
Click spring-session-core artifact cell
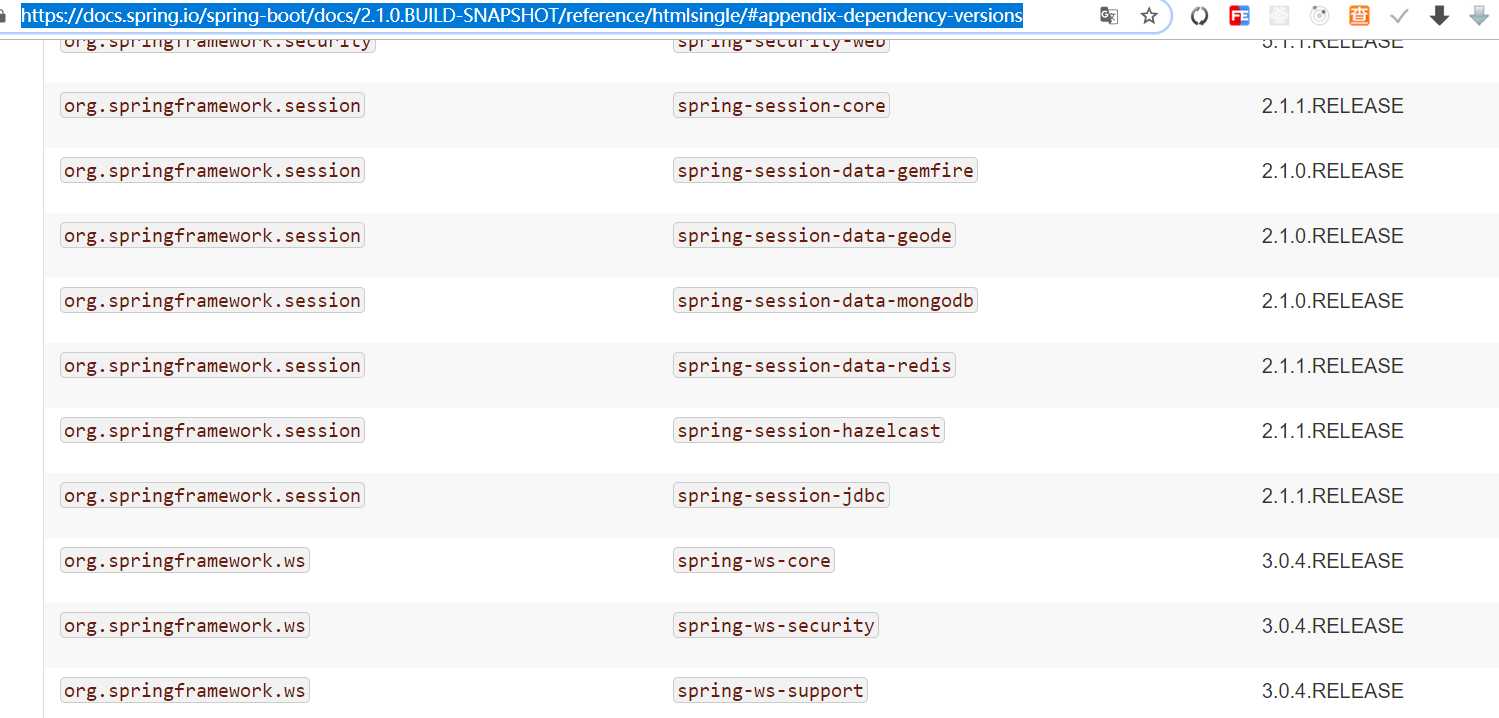tap(781, 106)
